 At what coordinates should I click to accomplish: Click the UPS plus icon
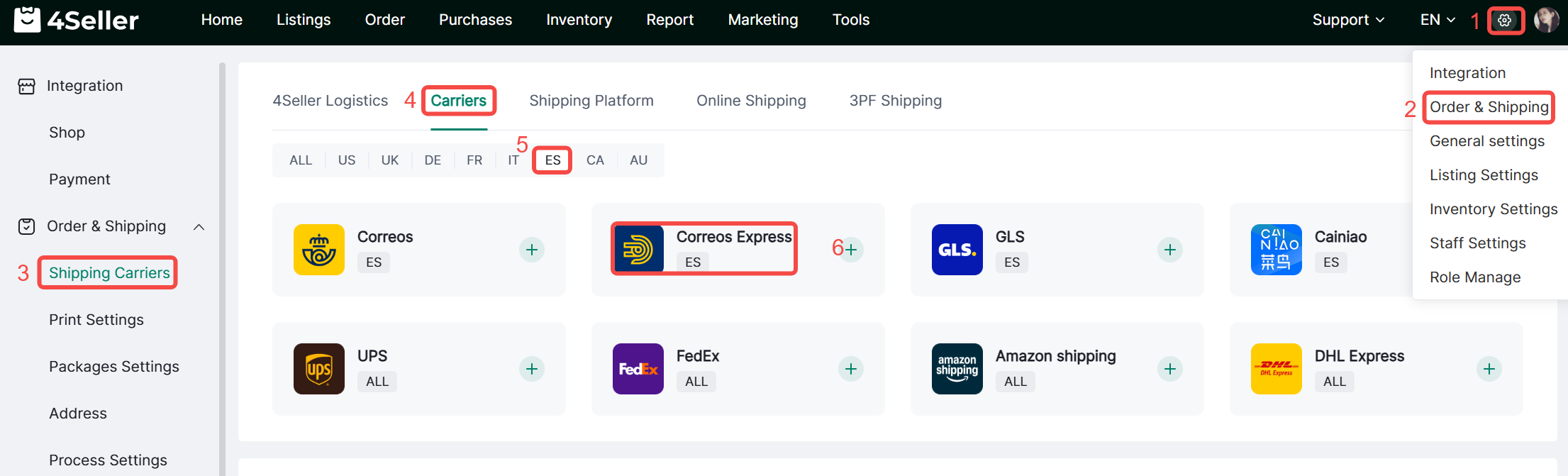point(532,369)
